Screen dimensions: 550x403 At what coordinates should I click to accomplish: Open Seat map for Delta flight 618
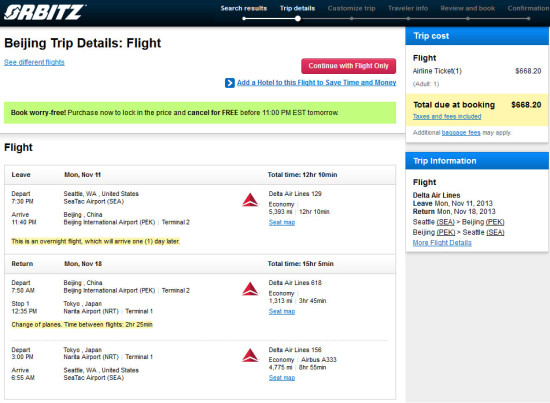pyautogui.click(x=282, y=311)
